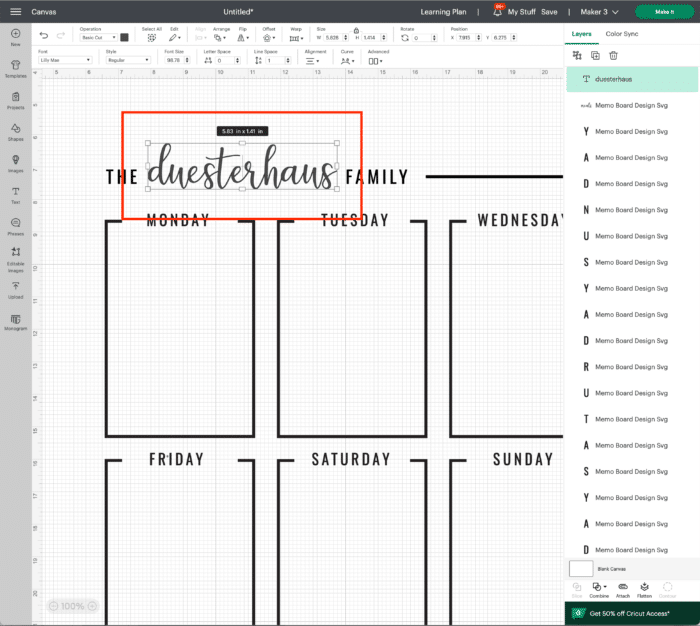This screenshot has width=700, height=626.
Task: Select the Text tool in sidebar
Action: pos(15,195)
